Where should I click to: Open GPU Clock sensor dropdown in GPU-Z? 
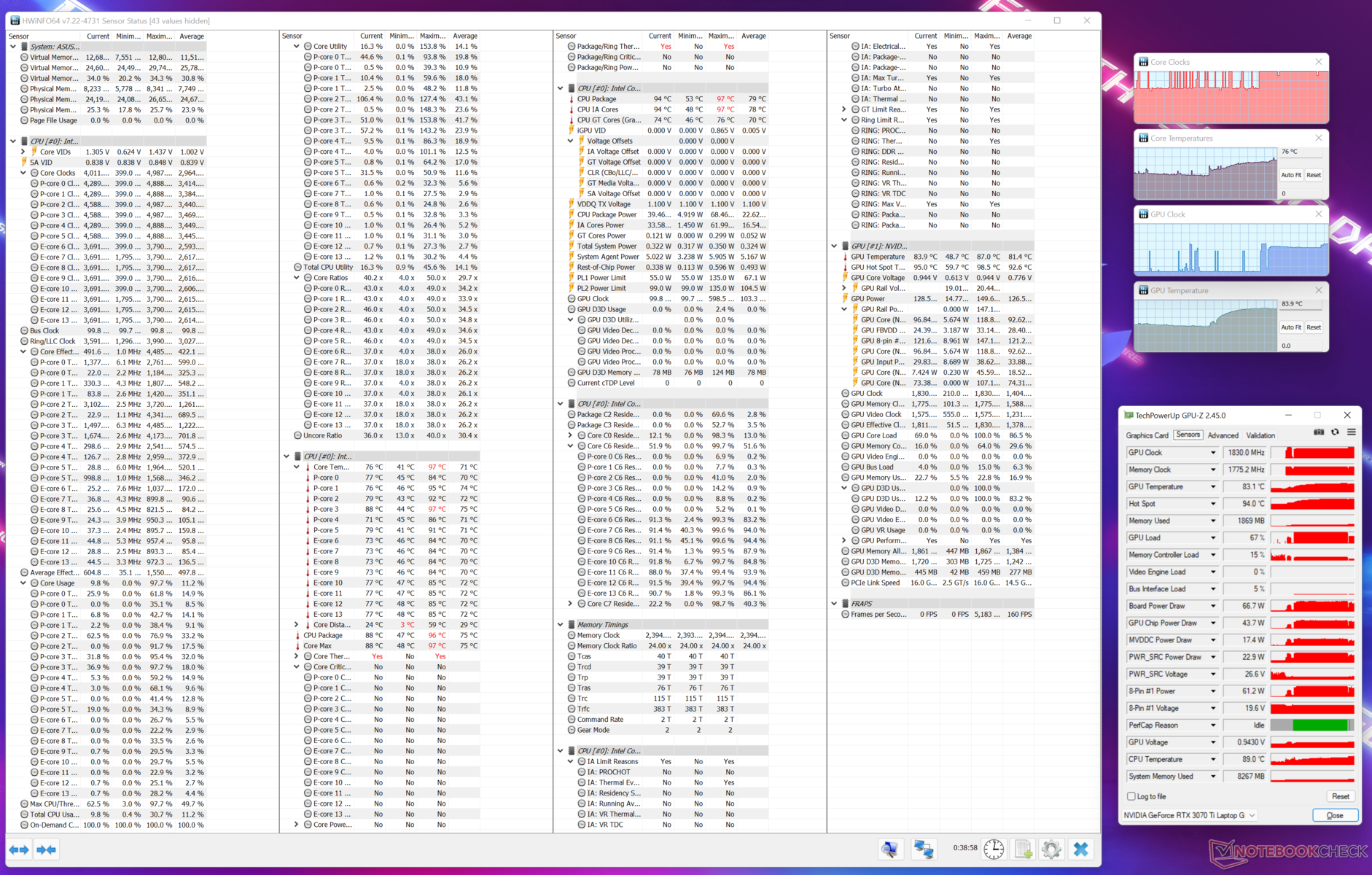[1213, 453]
